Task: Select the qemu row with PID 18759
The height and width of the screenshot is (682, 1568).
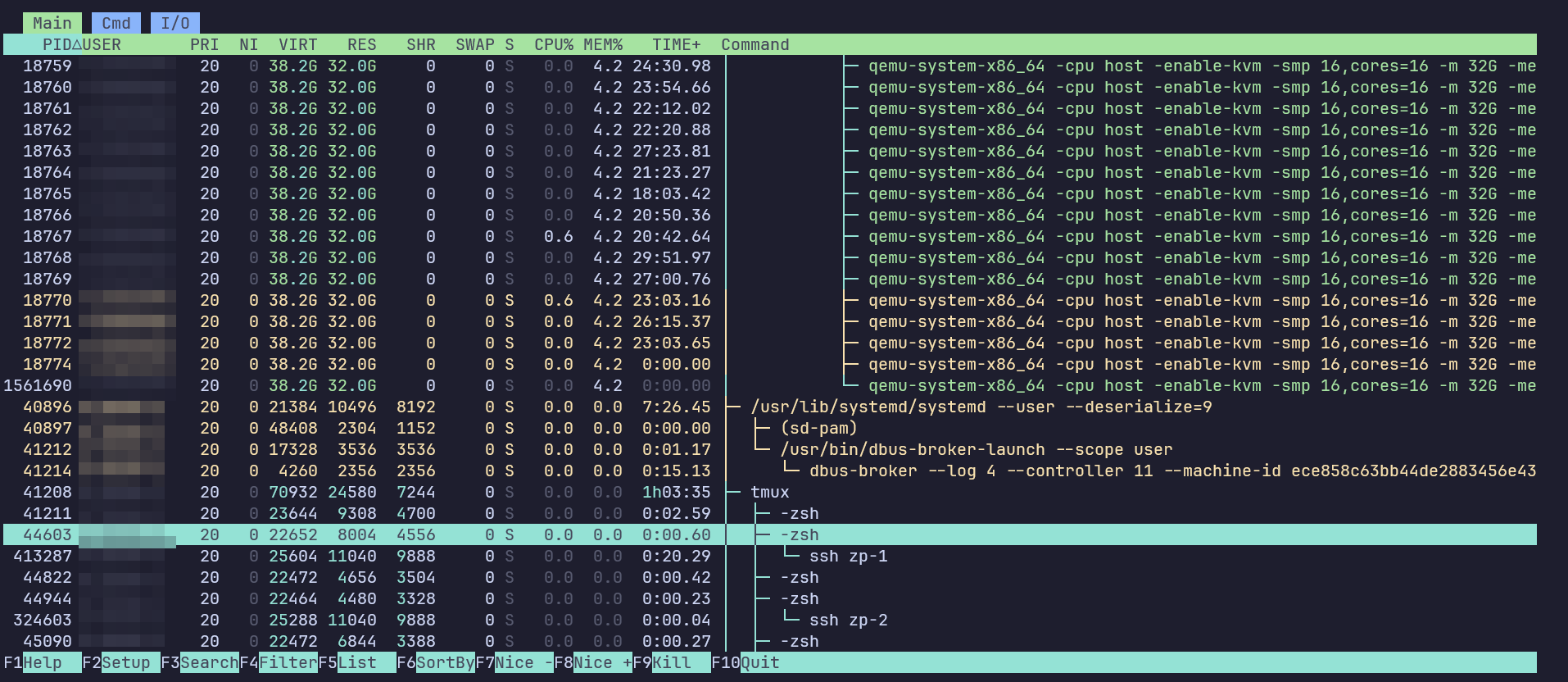Action: 770,66
